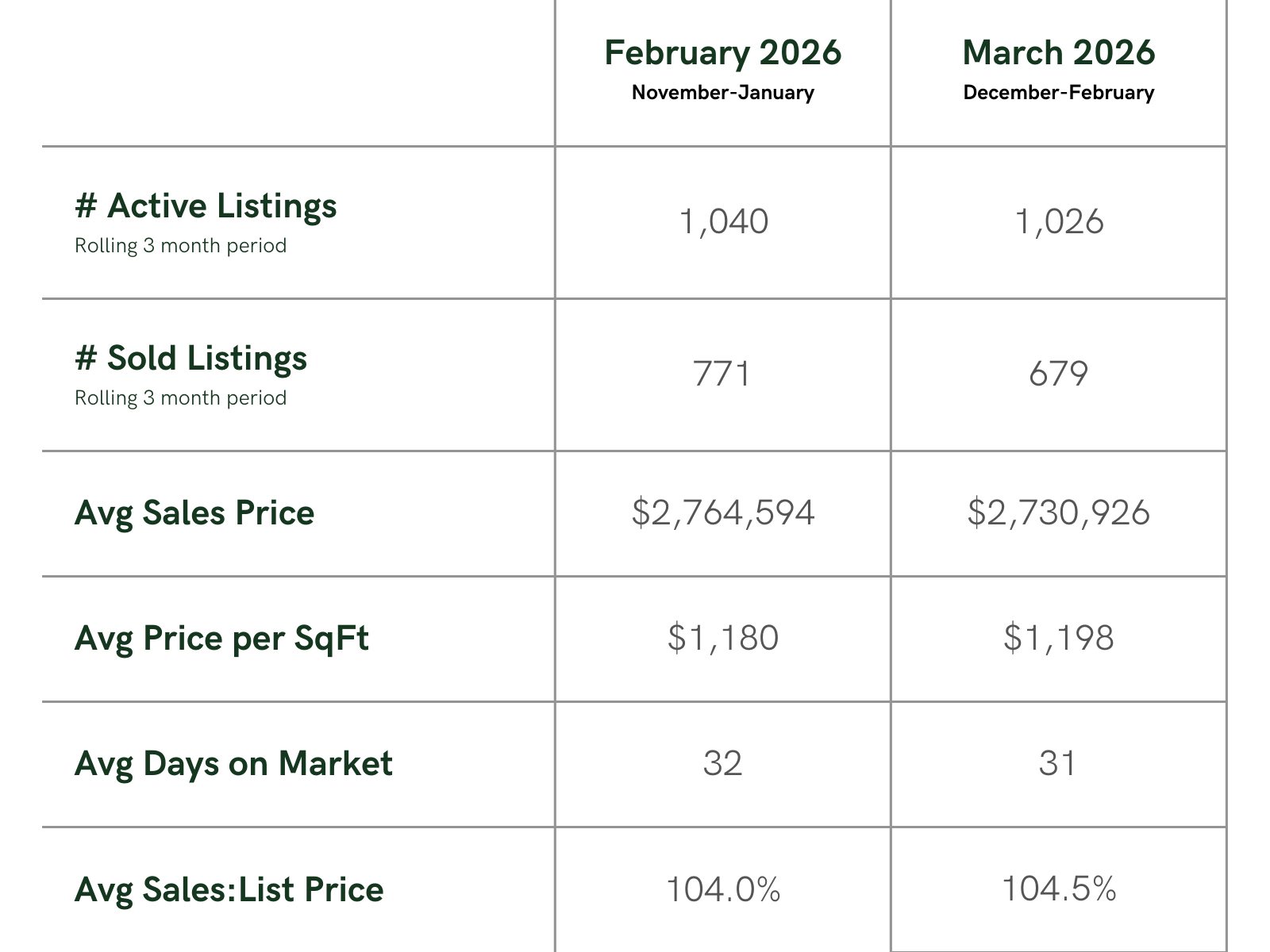Click the Avg Sales Price row label

(194, 513)
